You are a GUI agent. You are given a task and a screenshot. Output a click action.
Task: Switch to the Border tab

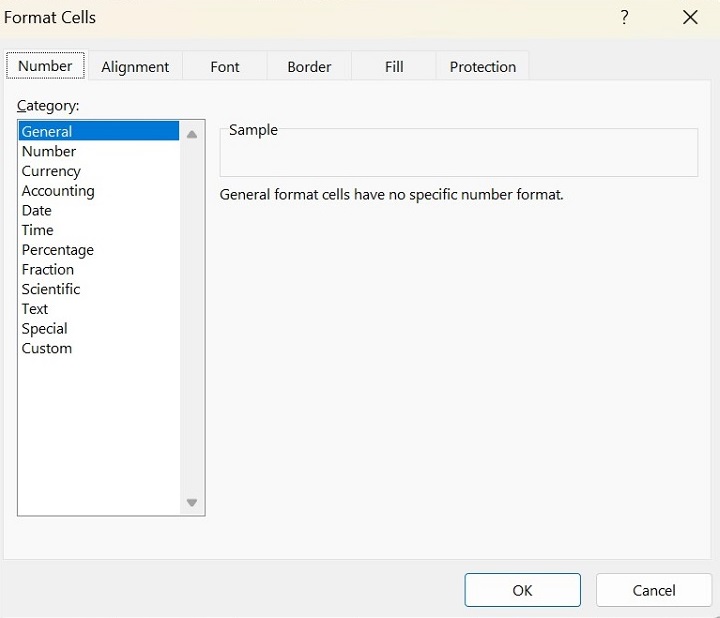coord(309,67)
